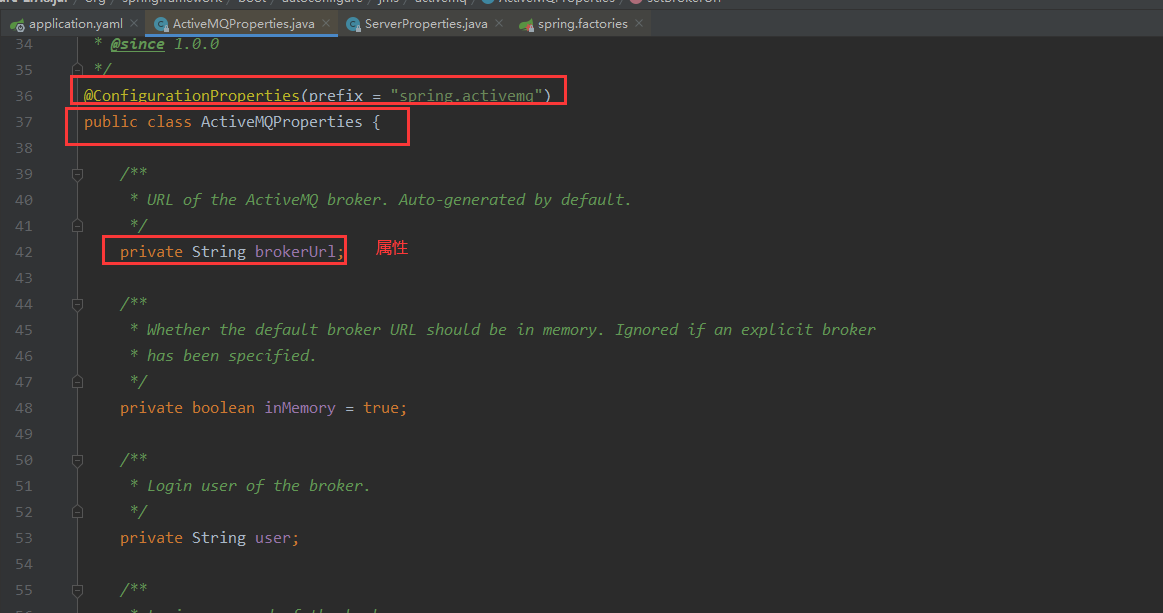1163x613 pixels.
Task: Collapse user Javadoc fold marker on line 50
Action: click(x=77, y=460)
